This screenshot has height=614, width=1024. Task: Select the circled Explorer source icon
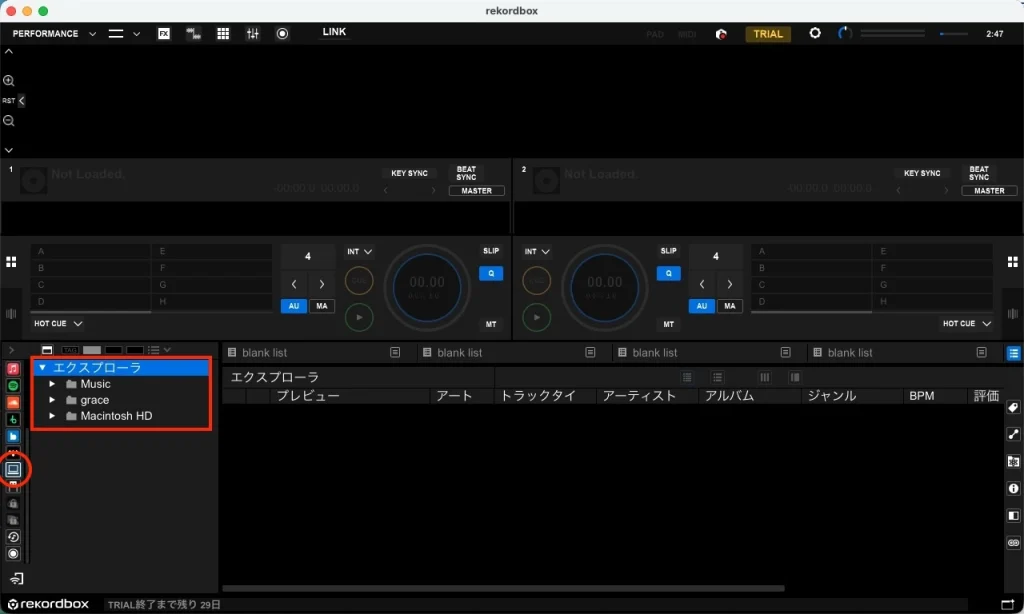click(14, 470)
